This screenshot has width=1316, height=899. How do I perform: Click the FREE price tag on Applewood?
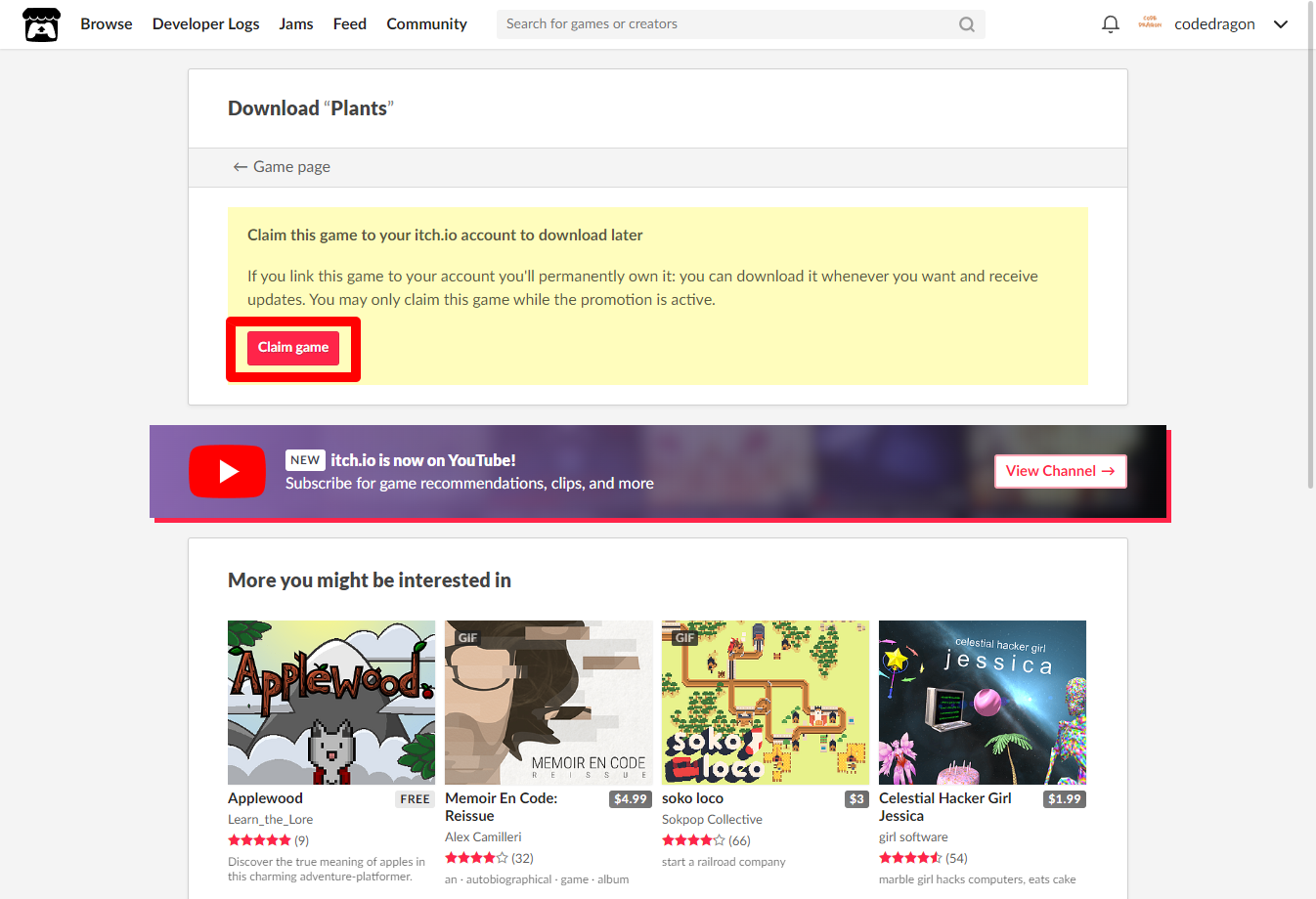tap(416, 799)
